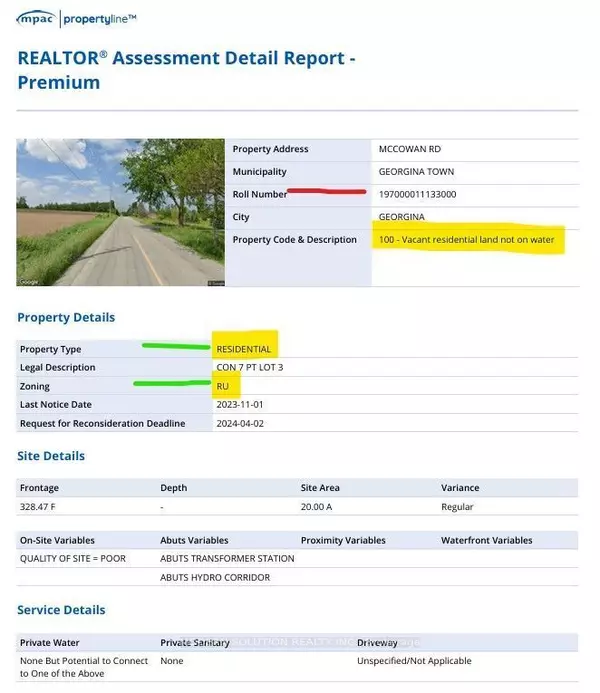Select the highlighted RU zoning value

coord(223,386)
